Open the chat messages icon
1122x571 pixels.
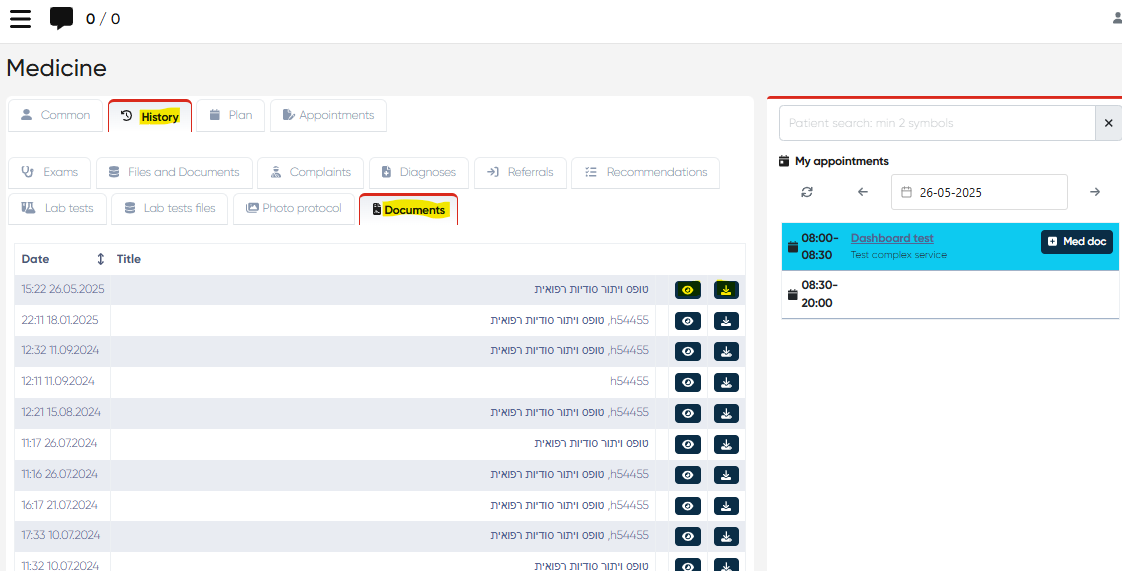pyautogui.click(x=61, y=19)
